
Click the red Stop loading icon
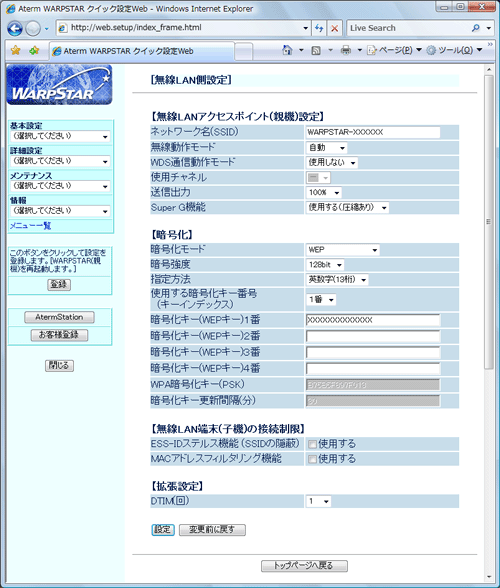[x=335, y=28]
